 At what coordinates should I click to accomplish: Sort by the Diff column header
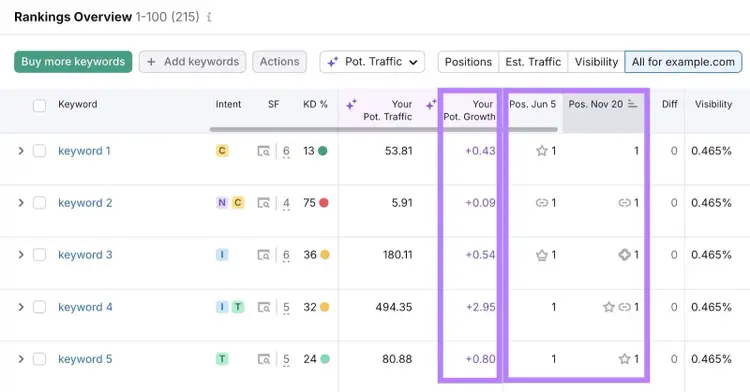(x=670, y=104)
